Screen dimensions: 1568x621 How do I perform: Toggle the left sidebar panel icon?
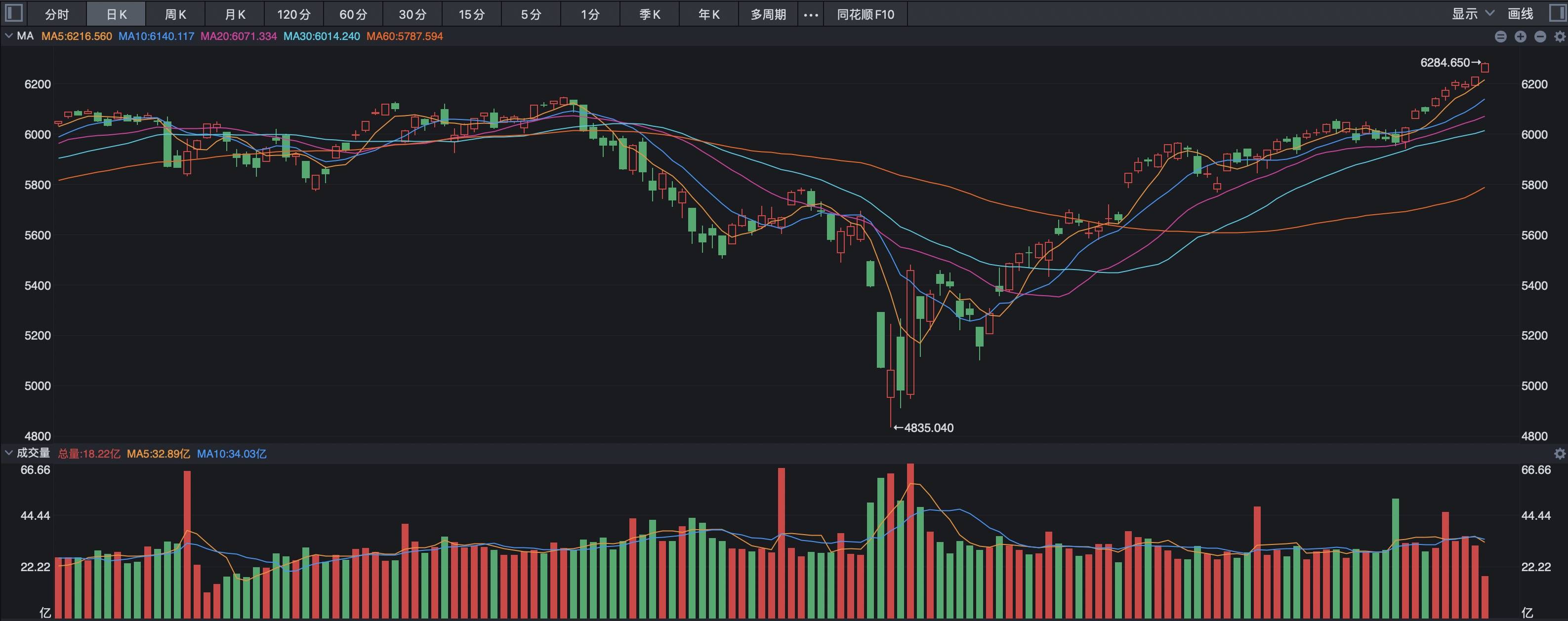coord(13,13)
